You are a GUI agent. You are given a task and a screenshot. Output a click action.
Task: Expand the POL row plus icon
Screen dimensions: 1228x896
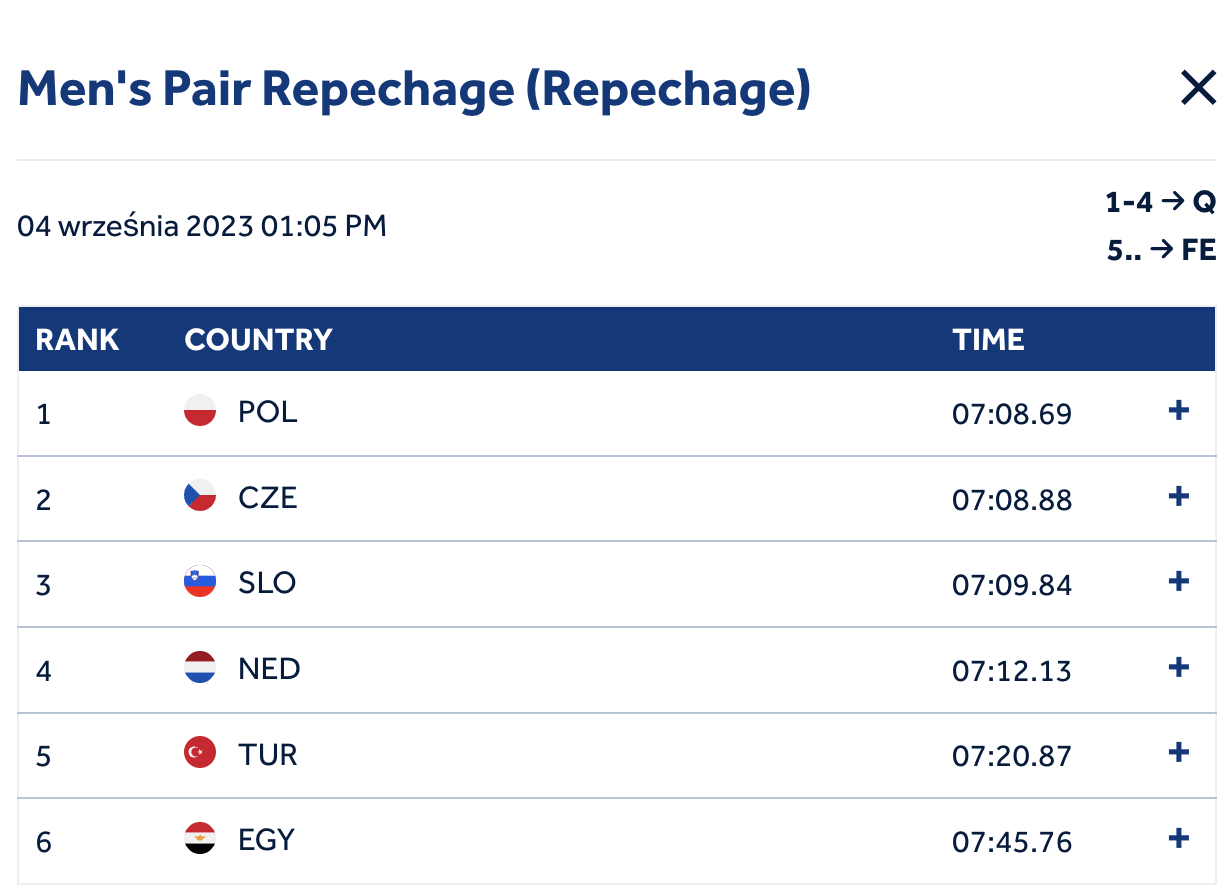click(1179, 410)
